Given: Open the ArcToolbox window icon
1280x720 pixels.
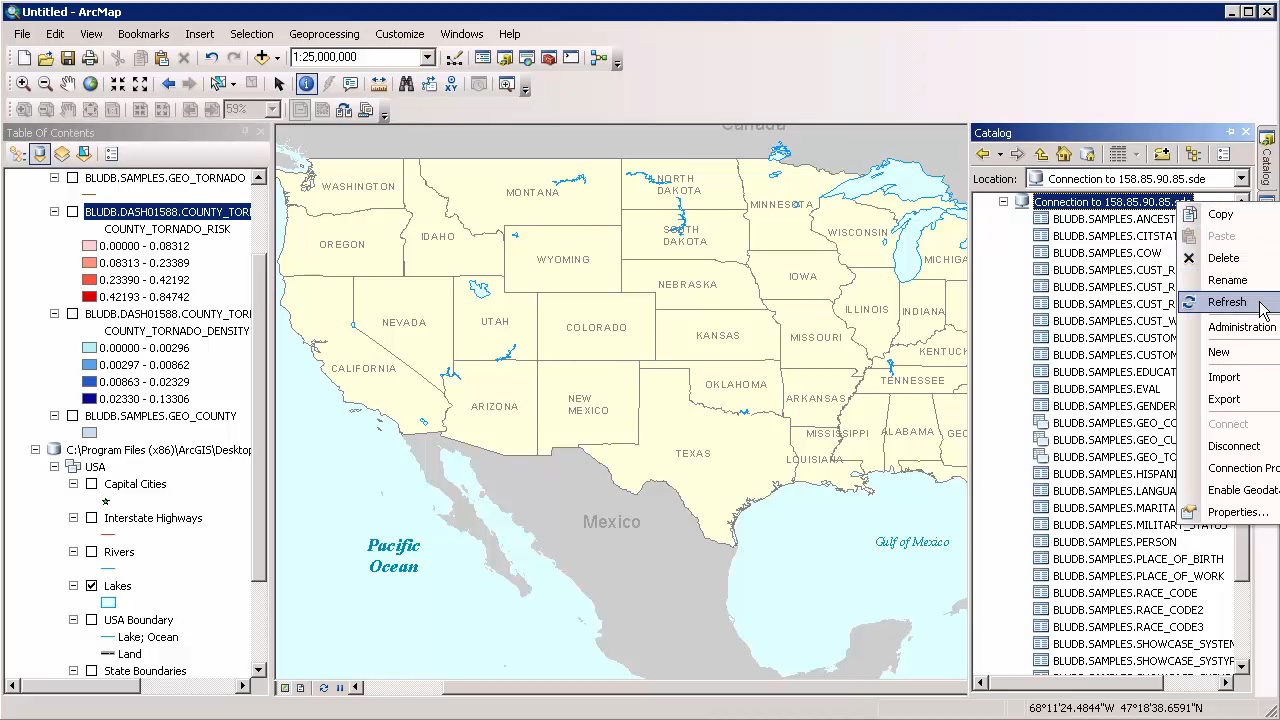Looking at the screenshot, I should click(x=548, y=58).
